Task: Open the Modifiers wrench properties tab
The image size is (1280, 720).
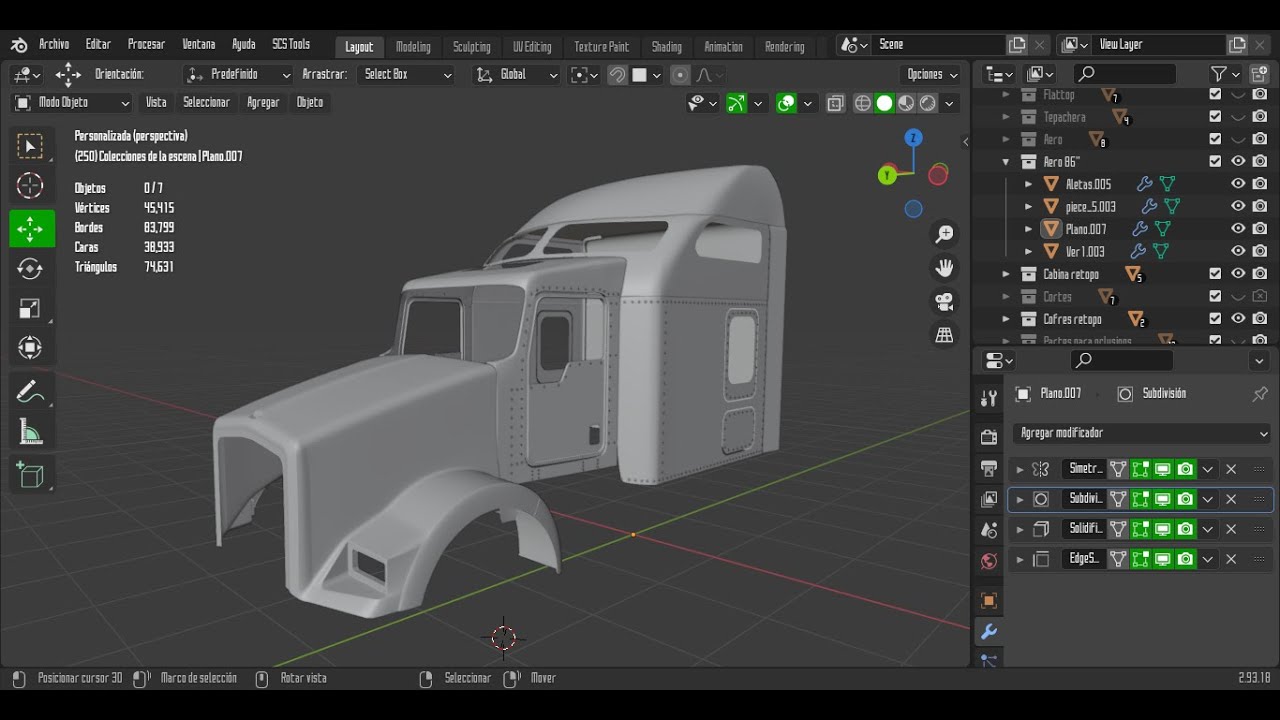Action: coord(989,631)
